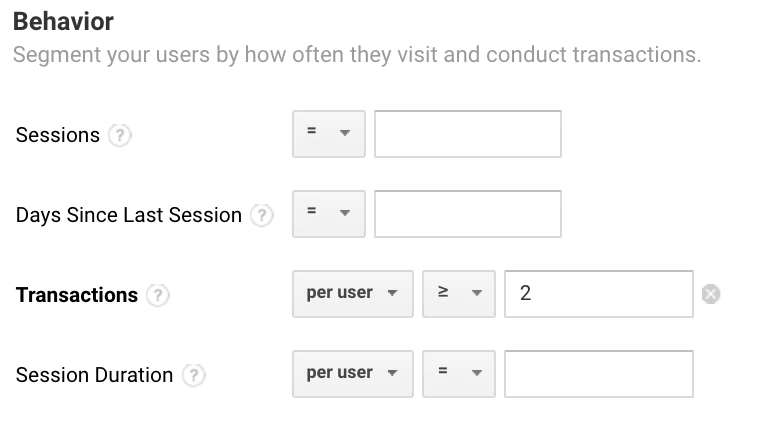Click into the Session Duration value field

click(x=598, y=374)
